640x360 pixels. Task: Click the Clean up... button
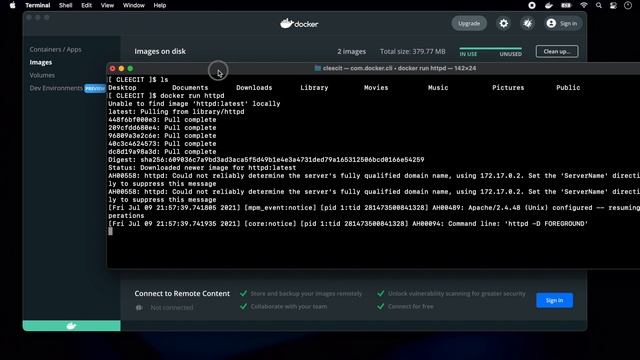[557, 51]
